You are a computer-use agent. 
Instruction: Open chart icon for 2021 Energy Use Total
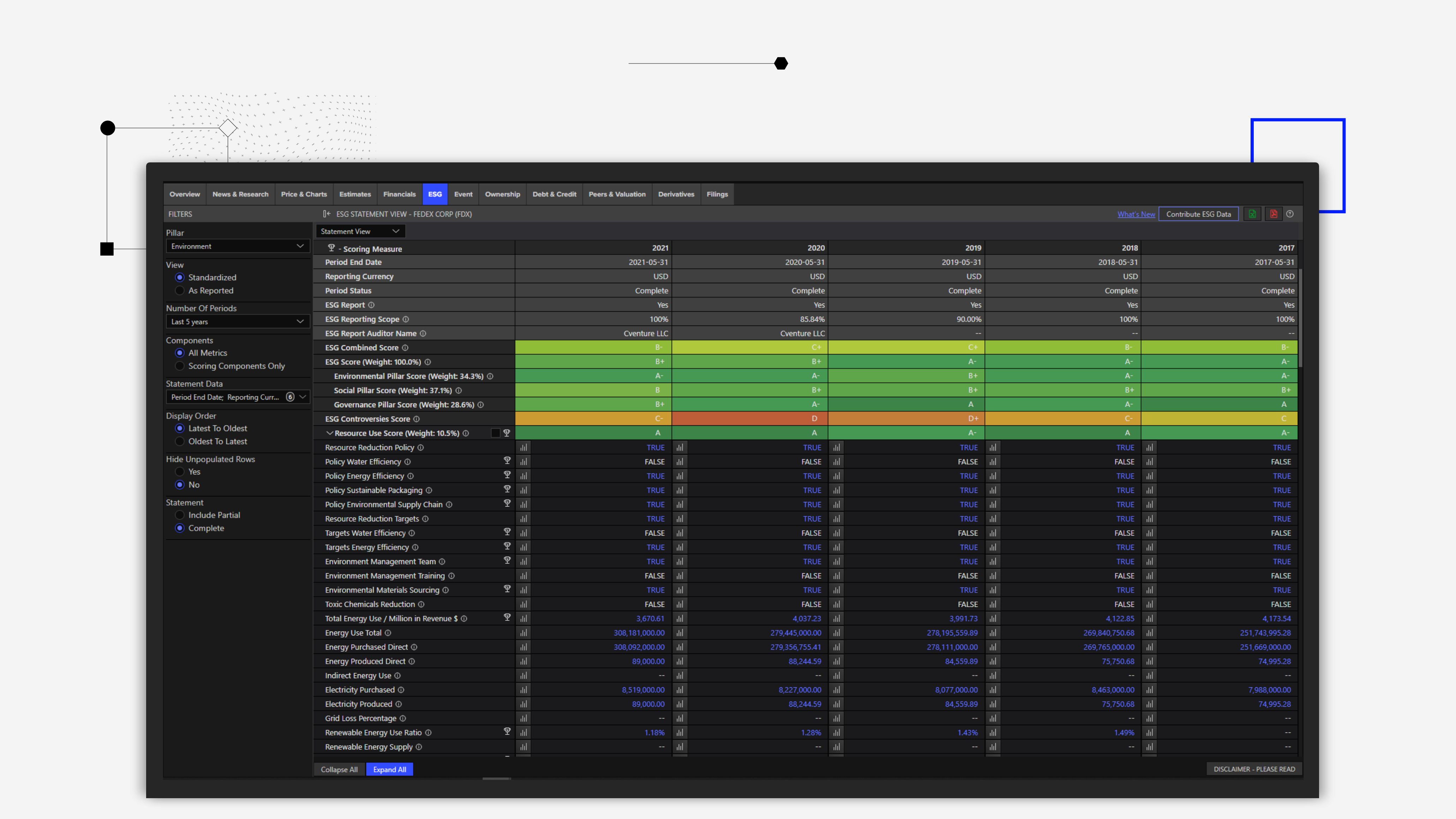coord(523,633)
